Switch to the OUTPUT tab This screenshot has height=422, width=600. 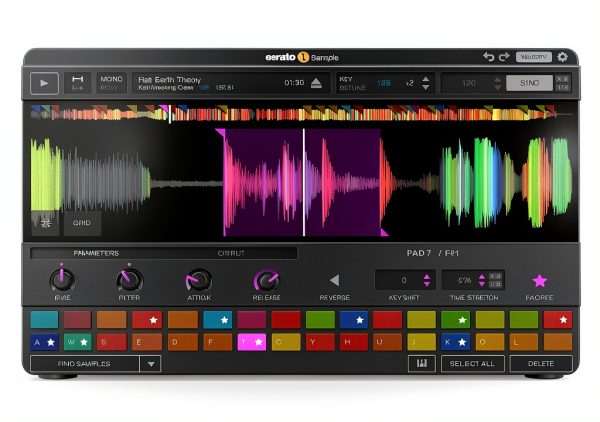[231, 253]
